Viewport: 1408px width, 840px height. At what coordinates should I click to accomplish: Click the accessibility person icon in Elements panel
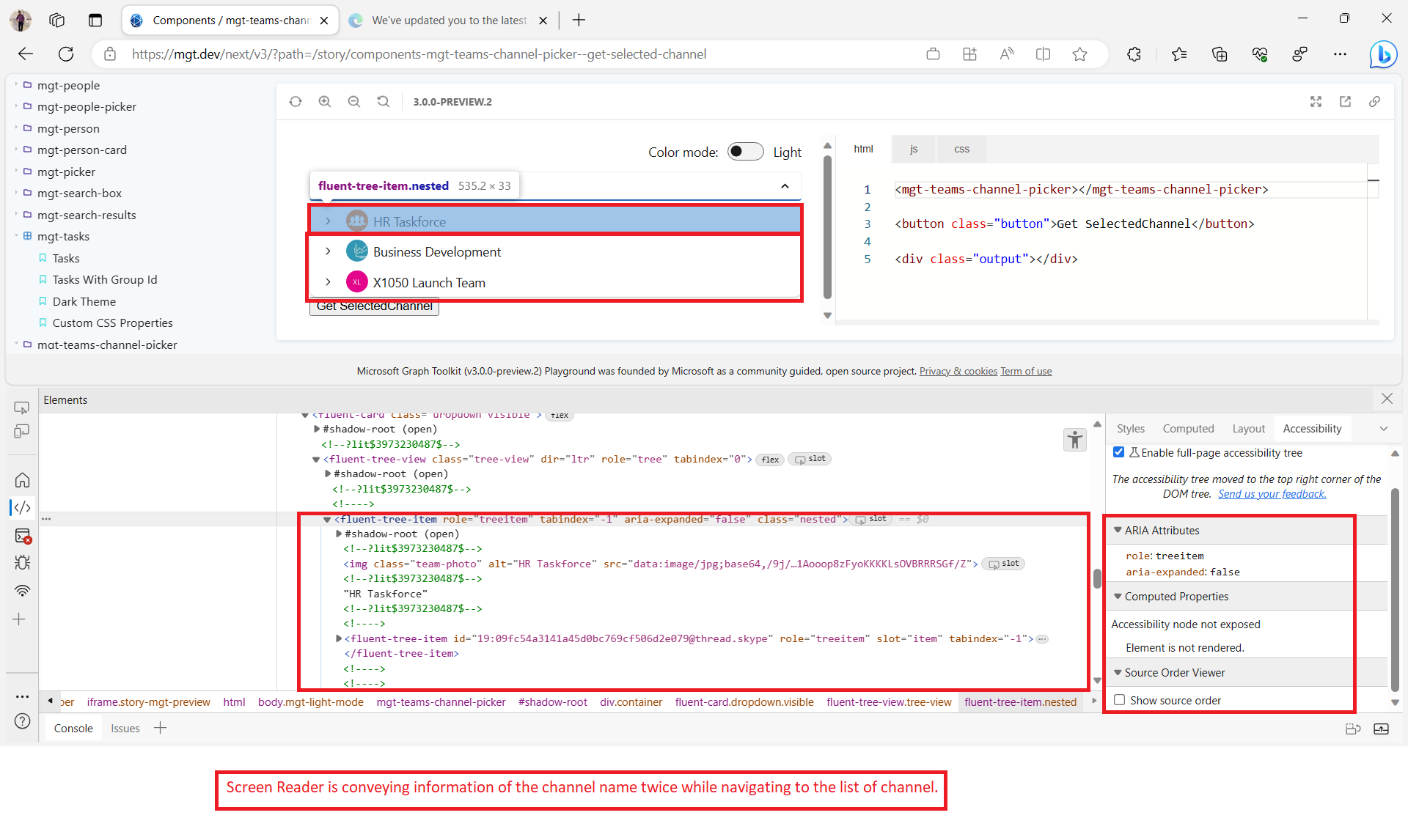[1074, 440]
